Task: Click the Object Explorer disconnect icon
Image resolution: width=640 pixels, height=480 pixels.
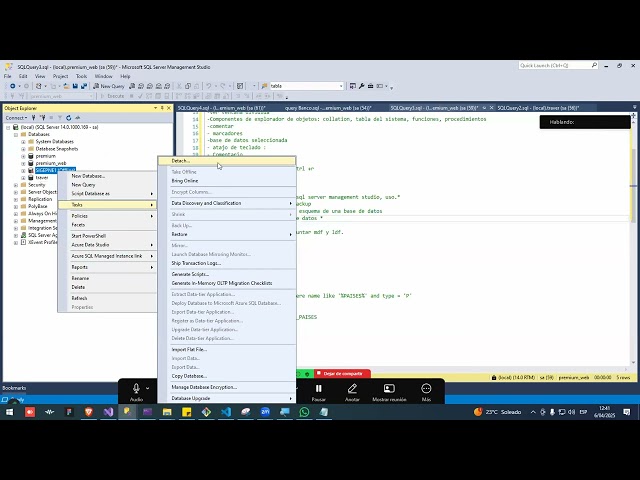Action: point(42,118)
